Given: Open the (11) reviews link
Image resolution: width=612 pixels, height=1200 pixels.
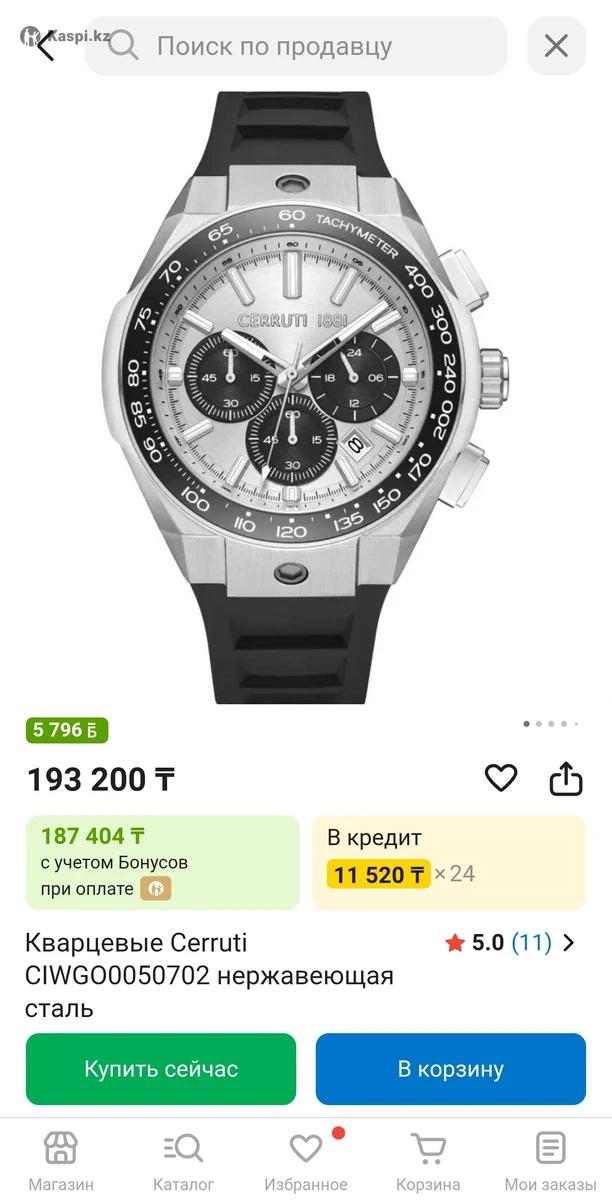Looking at the screenshot, I should (531, 942).
